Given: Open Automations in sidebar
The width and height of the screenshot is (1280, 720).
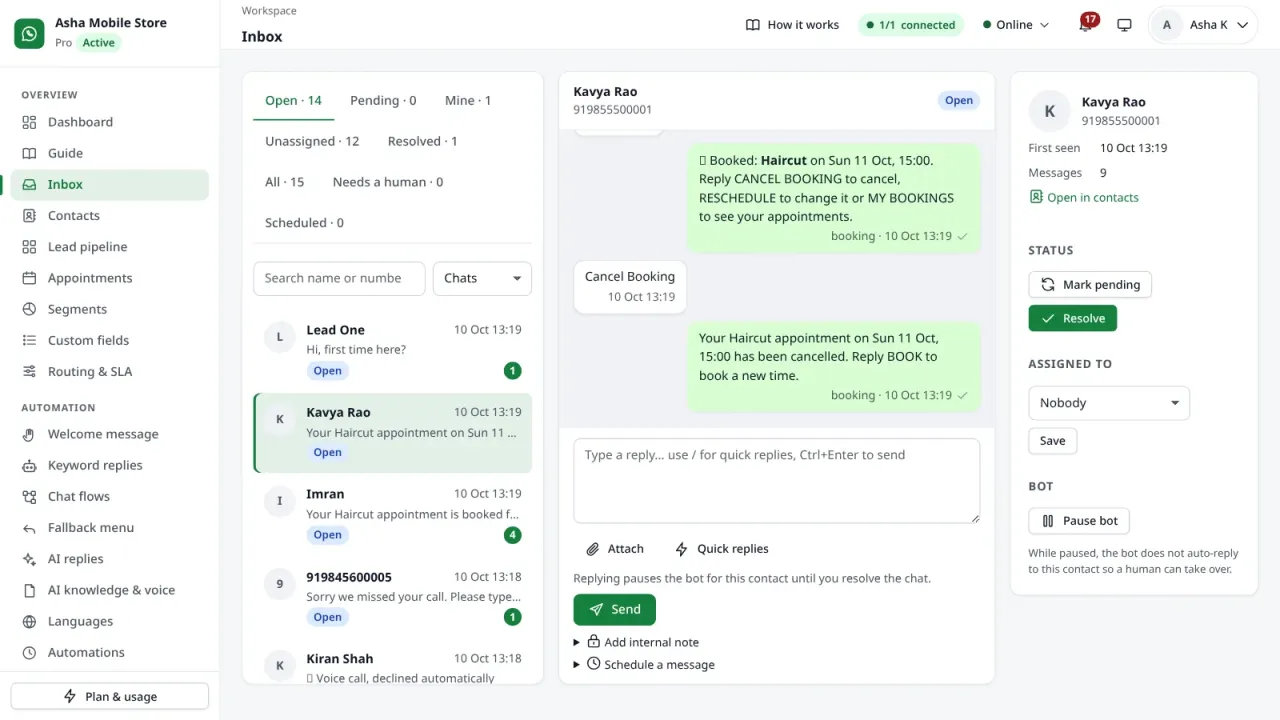Looking at the screenshot, I should pyautogui.click(x=110, y=652).
